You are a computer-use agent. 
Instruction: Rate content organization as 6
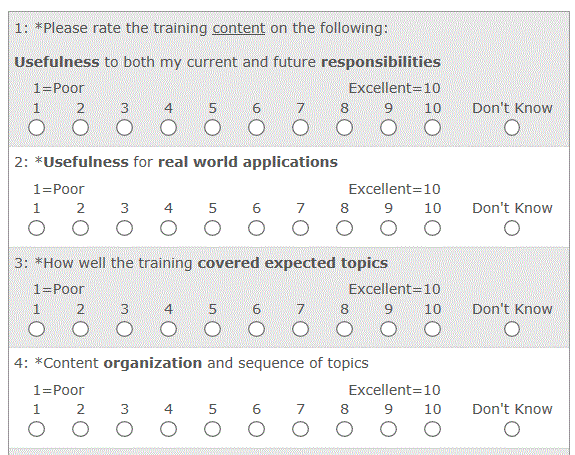[256, 429]
